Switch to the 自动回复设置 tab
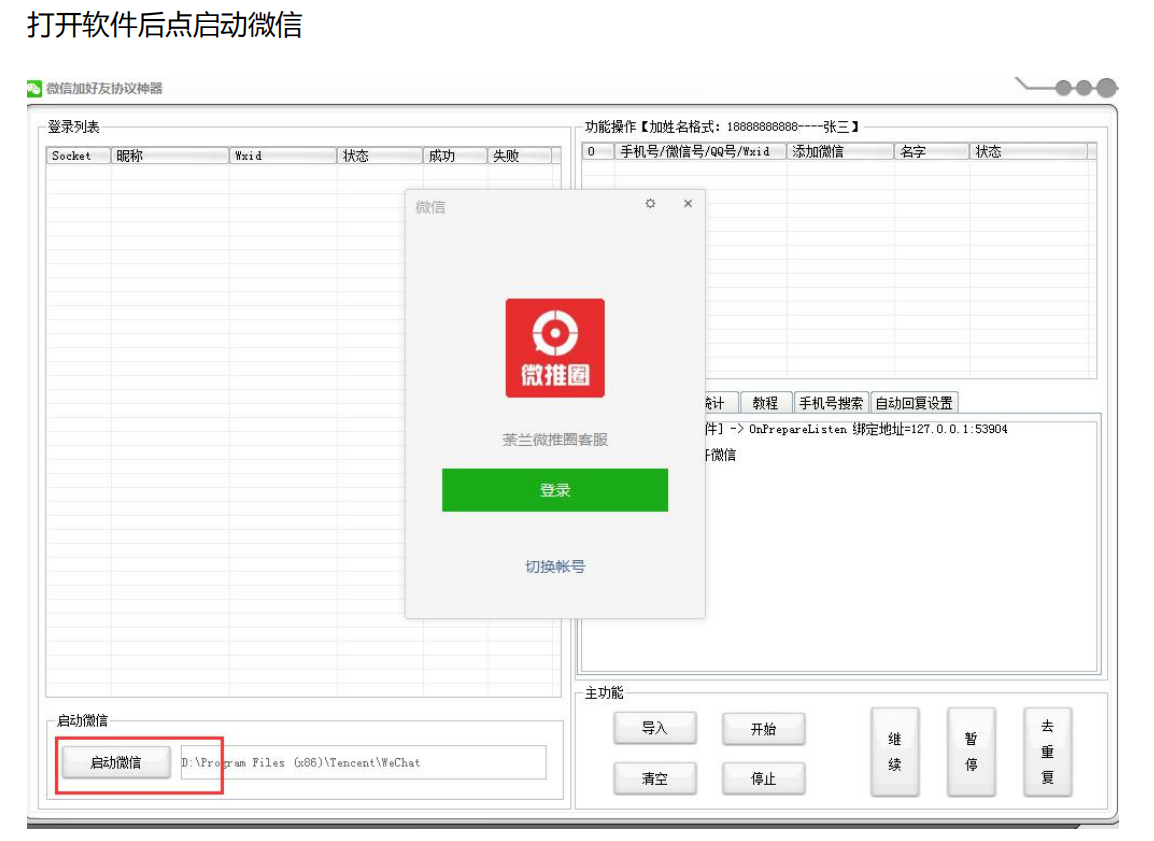The width and height of the screenshot is (1154, 841). tap(914, 402)
